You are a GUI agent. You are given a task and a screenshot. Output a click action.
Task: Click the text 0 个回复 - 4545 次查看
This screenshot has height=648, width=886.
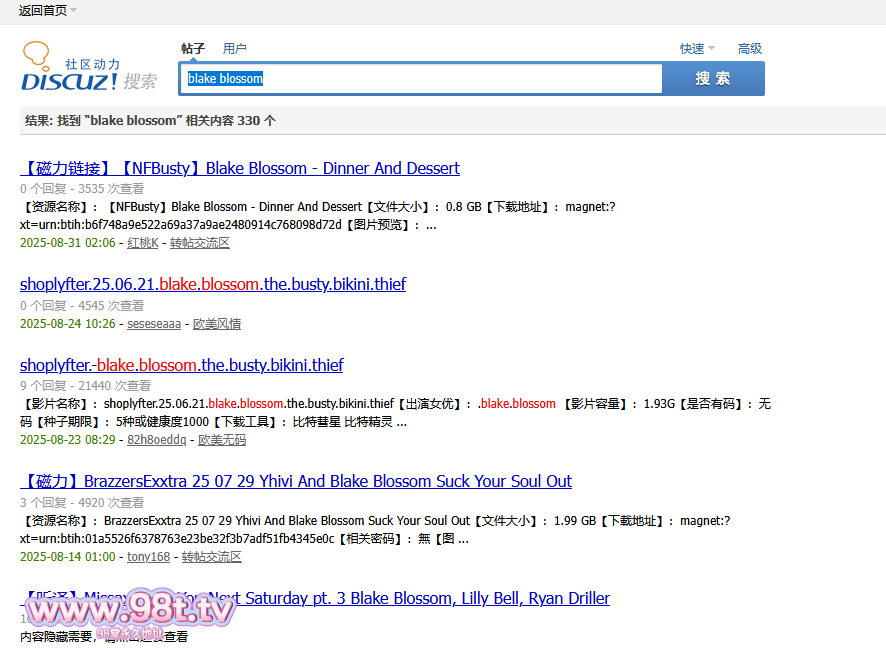click(x=82, y=306)
